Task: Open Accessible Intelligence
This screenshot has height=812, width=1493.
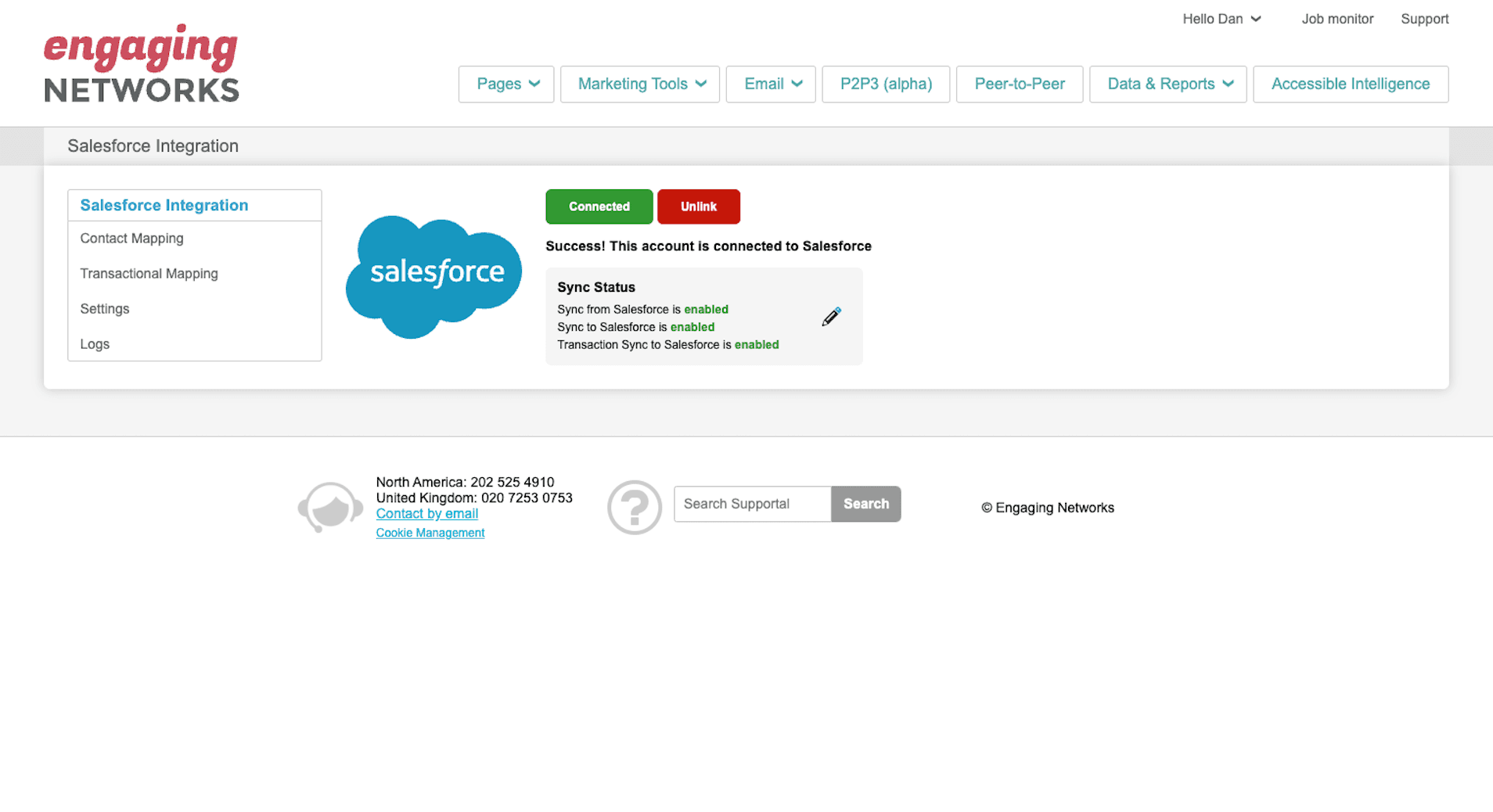Action: click(x=1351, y=84)
